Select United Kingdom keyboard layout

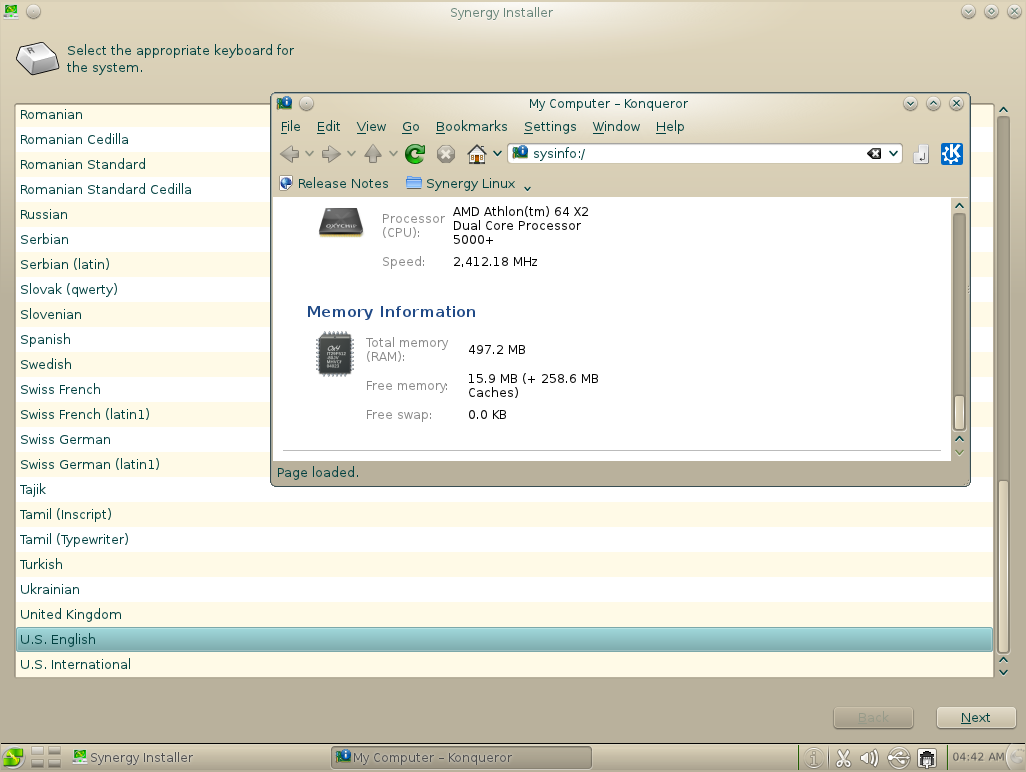(71, 614)
